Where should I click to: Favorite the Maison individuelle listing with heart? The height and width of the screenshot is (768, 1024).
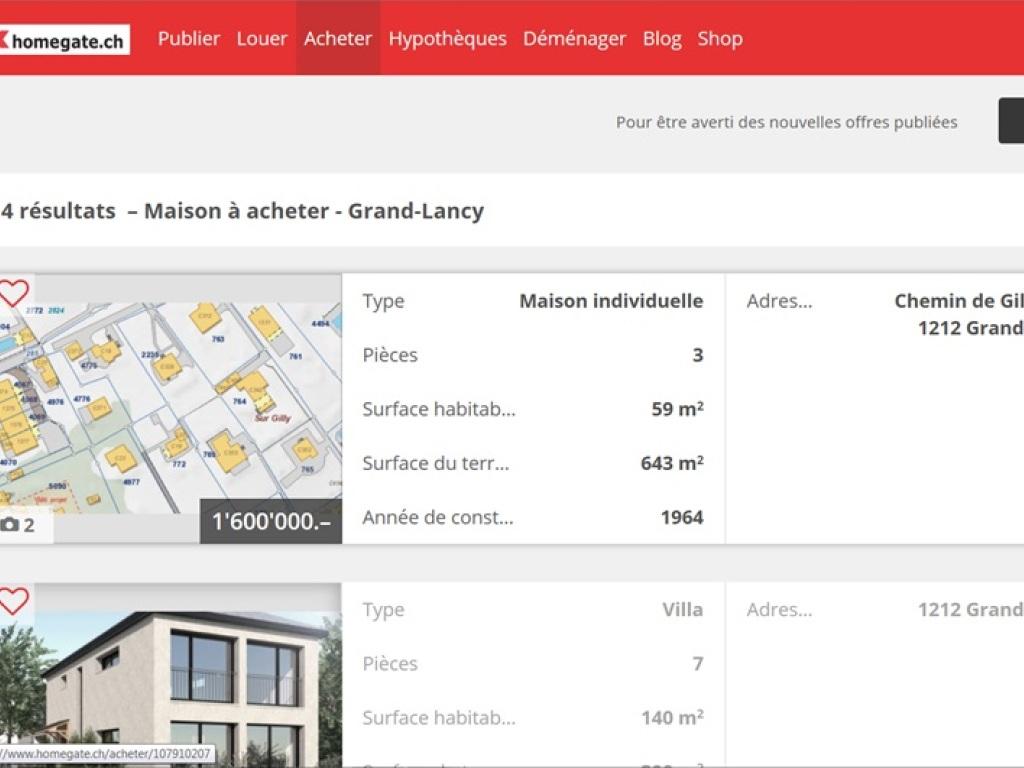(x=14, y=293)
